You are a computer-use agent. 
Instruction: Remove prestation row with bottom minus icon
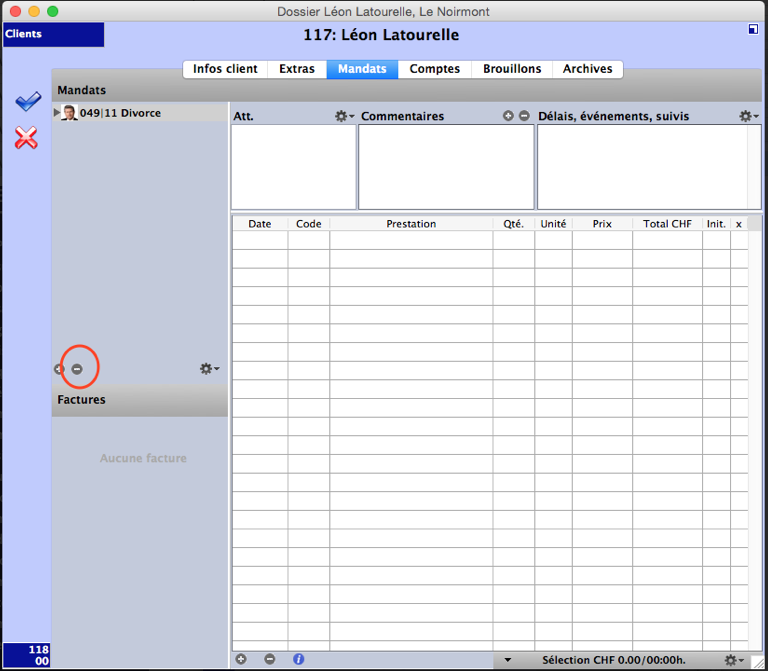click(x=269, y=659)
